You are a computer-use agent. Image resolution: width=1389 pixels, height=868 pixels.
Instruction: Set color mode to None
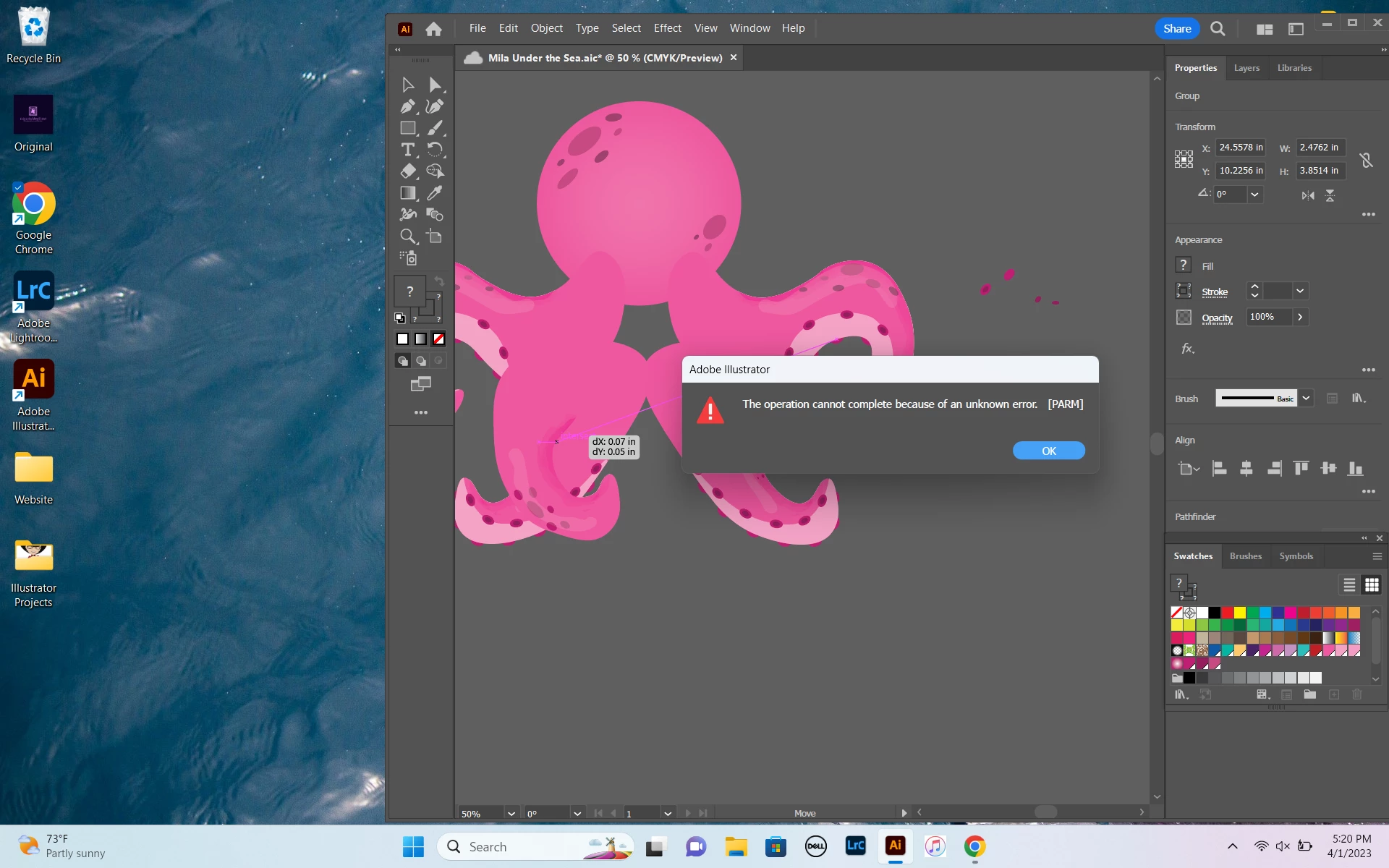[x=438, y=339]
